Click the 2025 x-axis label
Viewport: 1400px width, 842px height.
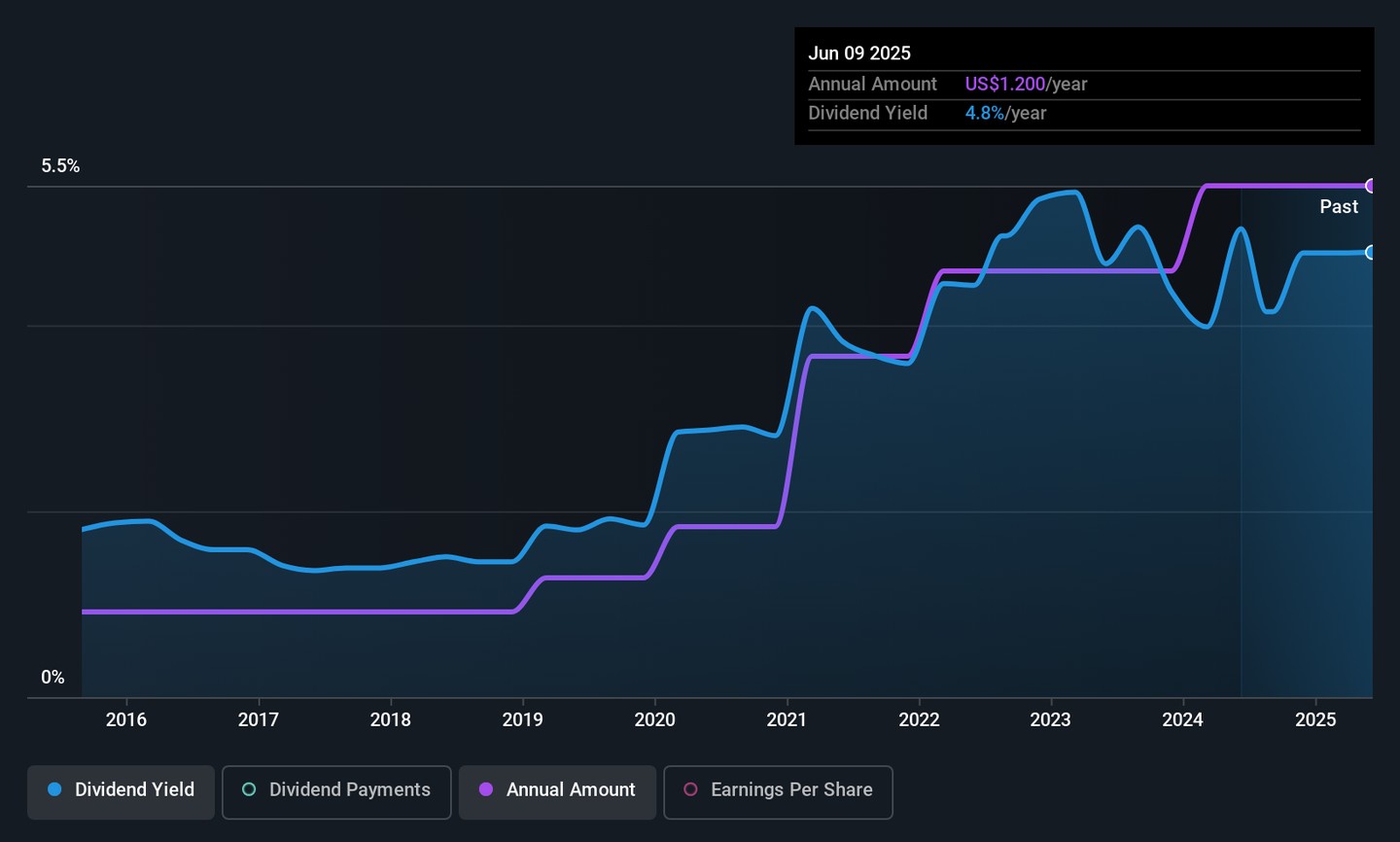click(1315, 719)
